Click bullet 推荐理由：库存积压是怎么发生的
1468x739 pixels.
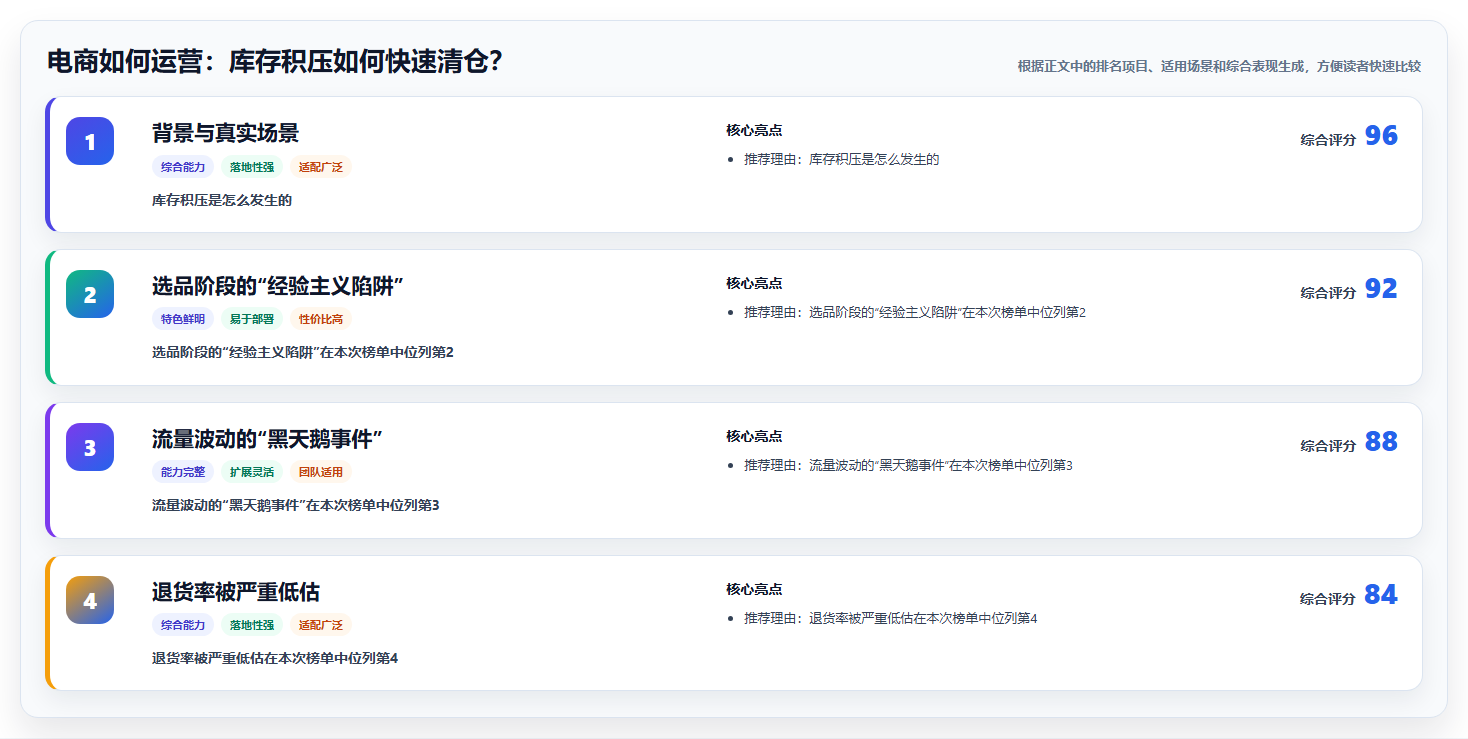coord(842,160)
